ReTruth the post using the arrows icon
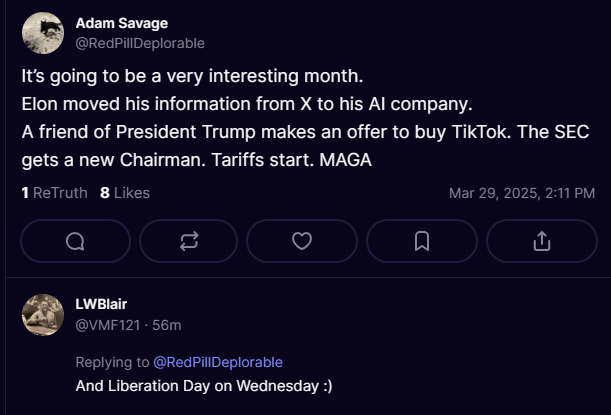Image resolution: width=611 pixels, height=415 pixels. 189,241
